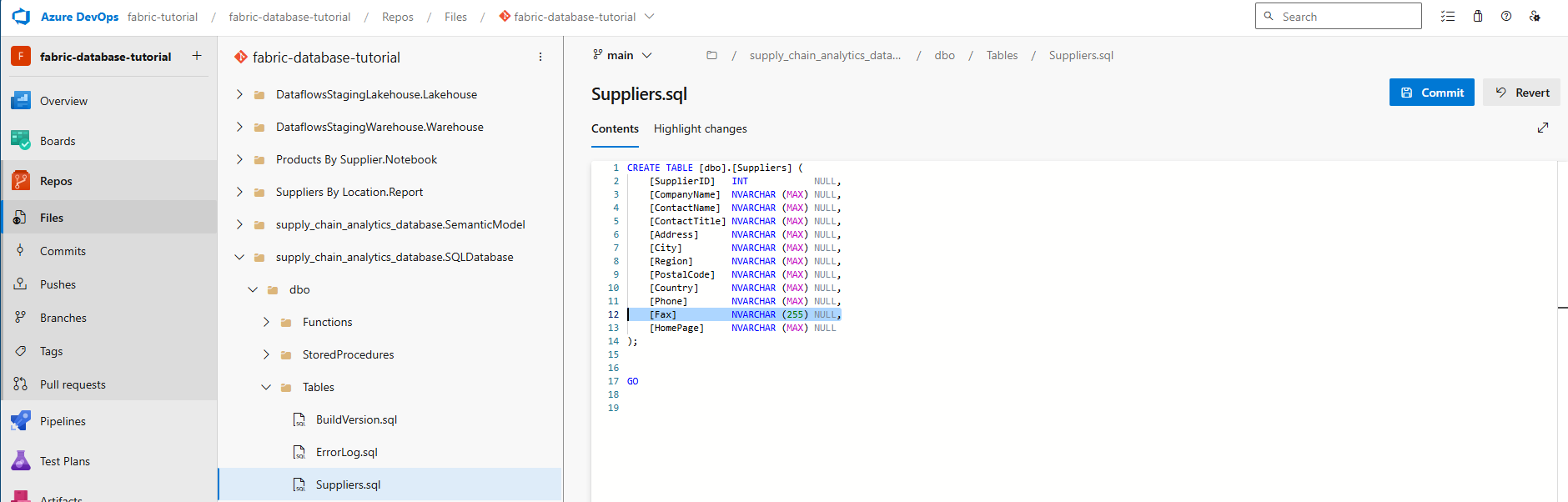This screenshot has width=1568, height=502.
Task: Open the work items list icon
Action: click(1448, 17)
